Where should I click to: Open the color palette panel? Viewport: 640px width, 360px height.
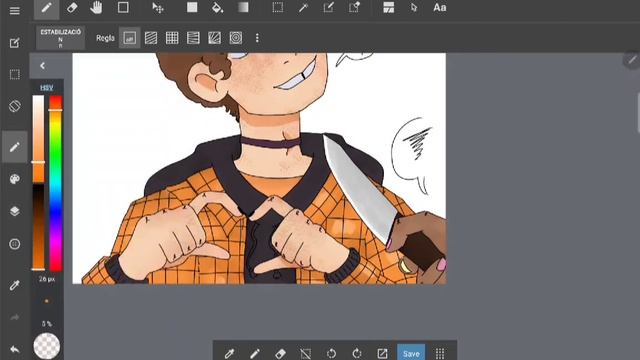pyautogui.click(x=15, y=179)
